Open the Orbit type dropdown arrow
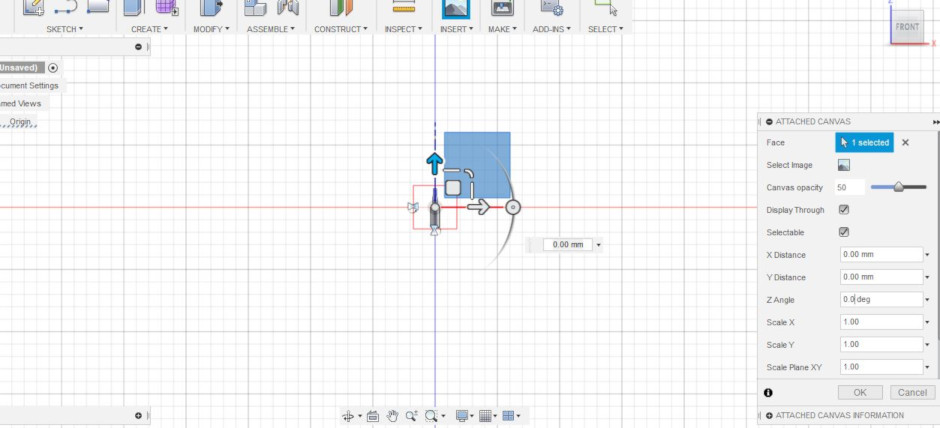Viewport: 940px width, 428px height. pyautogui.click(x=359, y=416)
